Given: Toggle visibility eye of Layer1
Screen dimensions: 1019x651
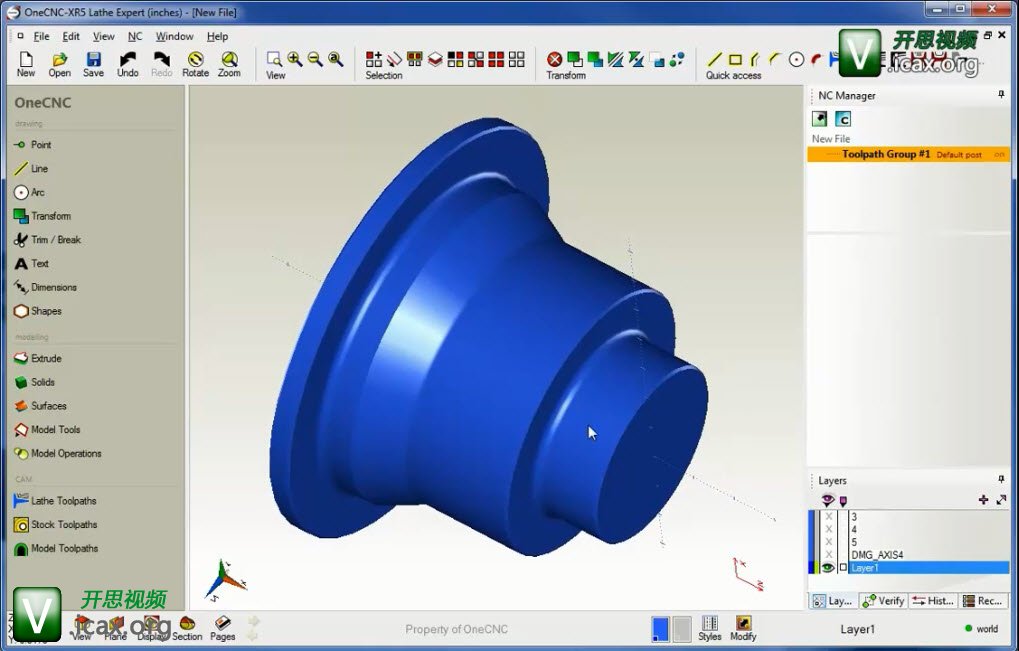Looking at the screenshot, I should tap(828, 568).
